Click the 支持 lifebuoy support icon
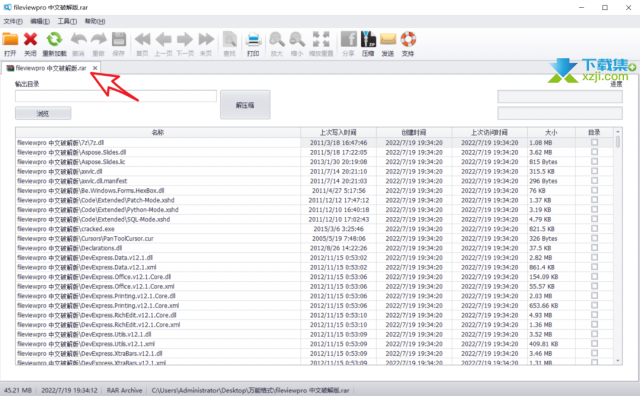640x396 pixels. 408,40
